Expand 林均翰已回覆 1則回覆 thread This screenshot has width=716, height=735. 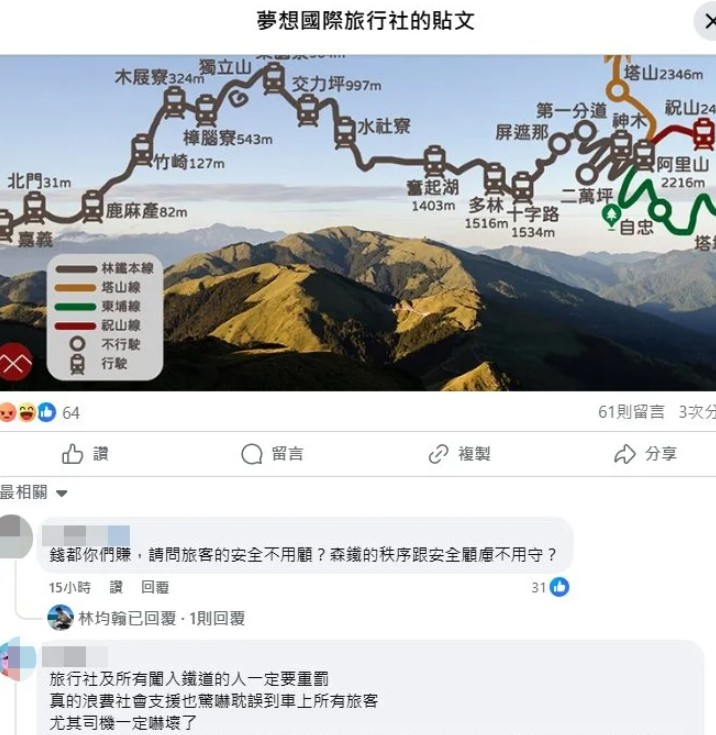(x=161, y=618)
